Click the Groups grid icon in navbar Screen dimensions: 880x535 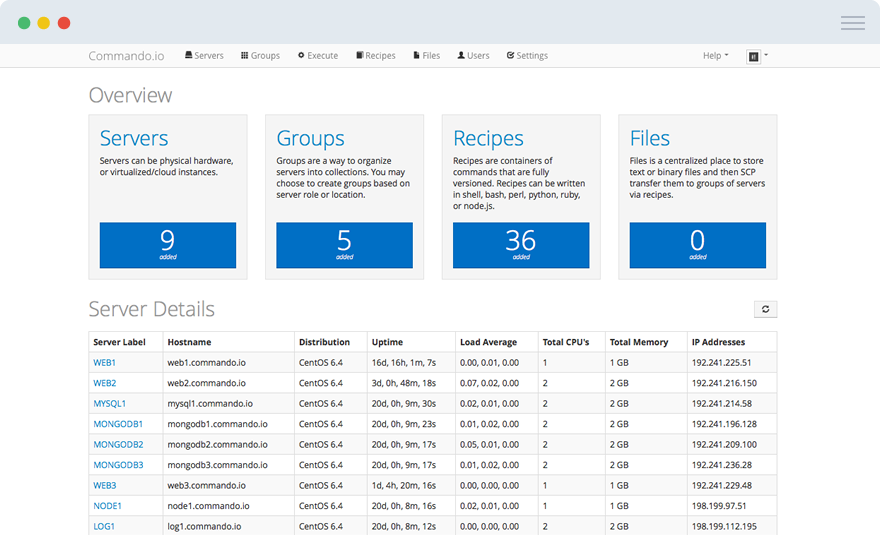244,56
